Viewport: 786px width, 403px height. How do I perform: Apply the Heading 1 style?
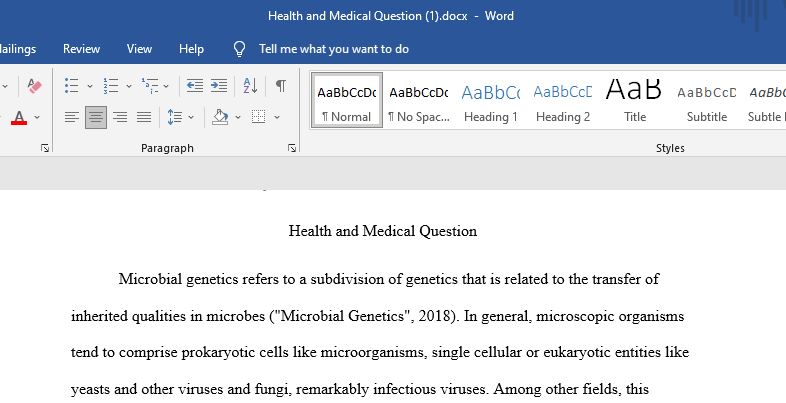coord(491,101)
